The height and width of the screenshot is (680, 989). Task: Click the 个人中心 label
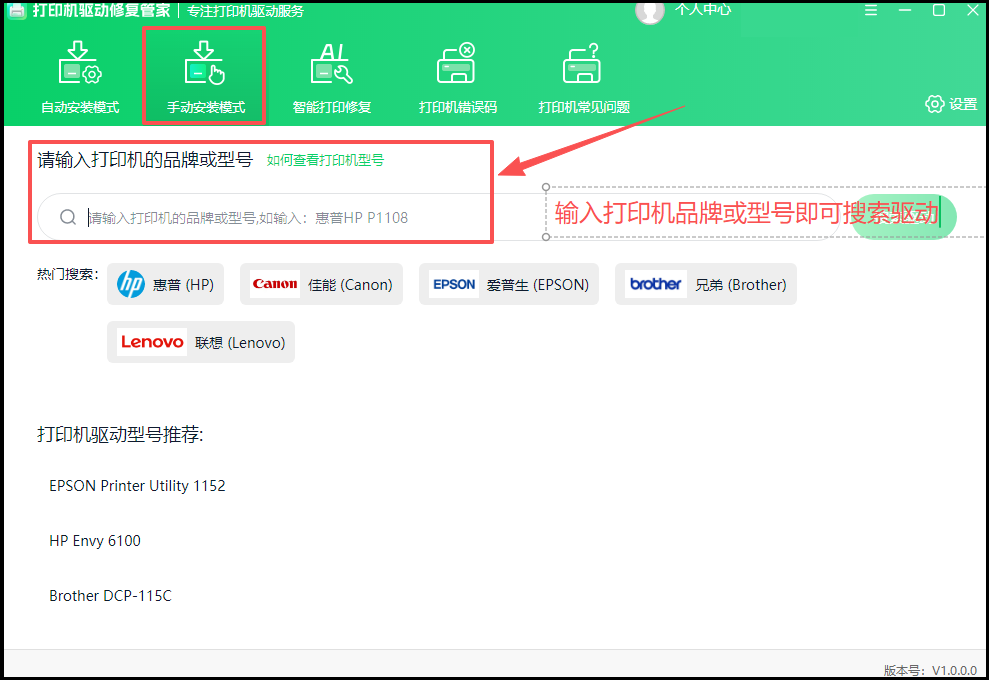point(703,9)
